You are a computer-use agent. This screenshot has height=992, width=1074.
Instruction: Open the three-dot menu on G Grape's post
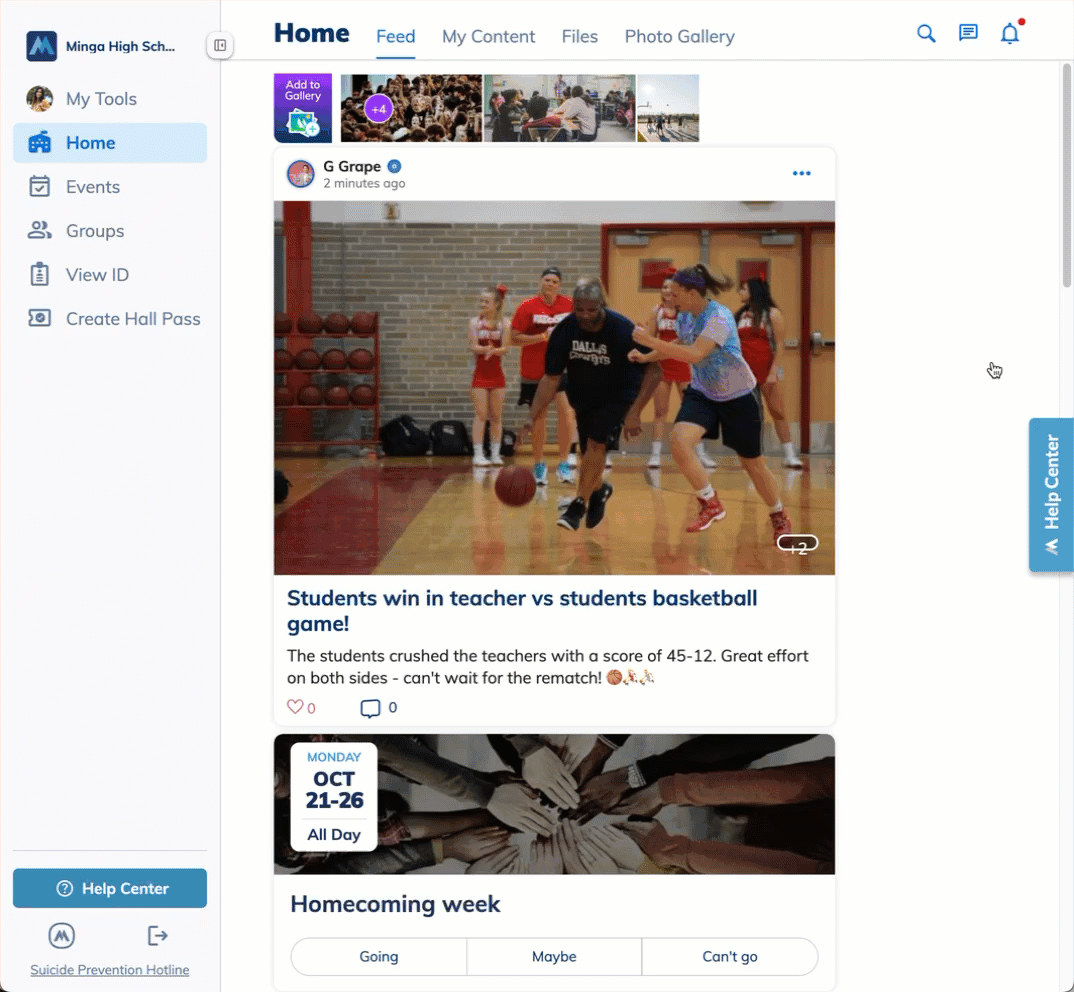pyautogui.click(x=801, y=173)
